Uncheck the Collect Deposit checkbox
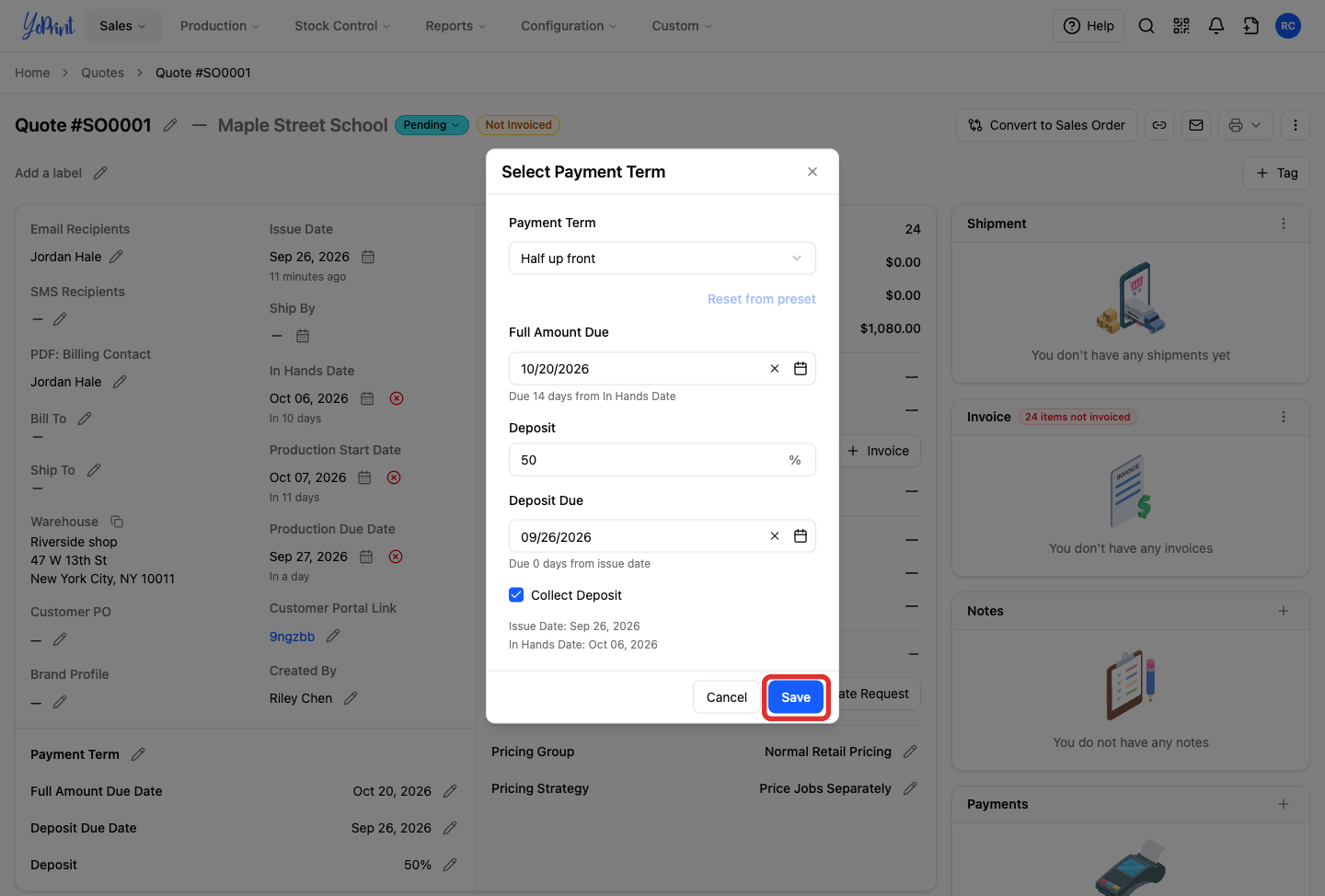This screenshot has width=1325, height=896. point(516,595)
